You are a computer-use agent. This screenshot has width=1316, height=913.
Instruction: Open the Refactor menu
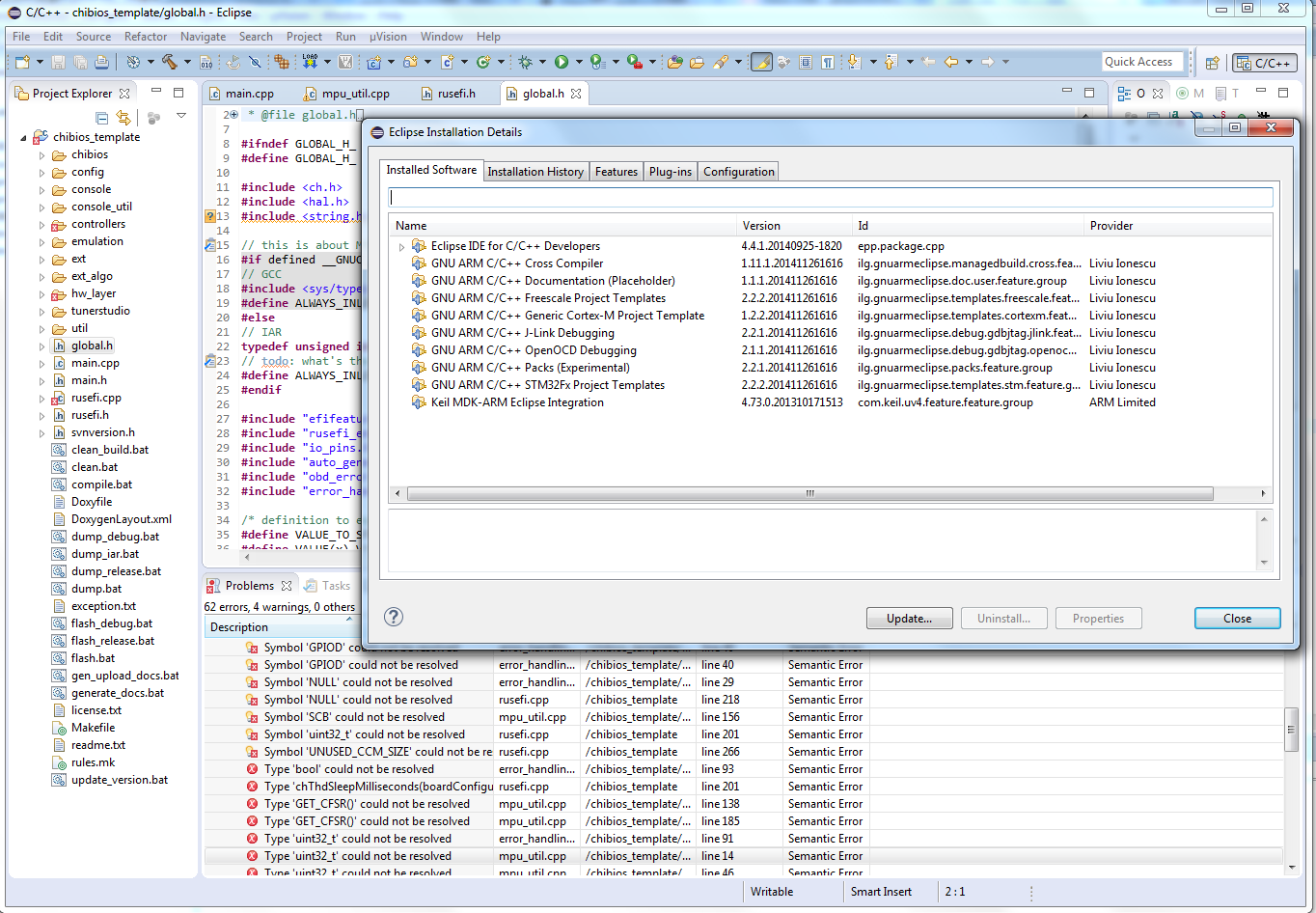click(146, 37)
